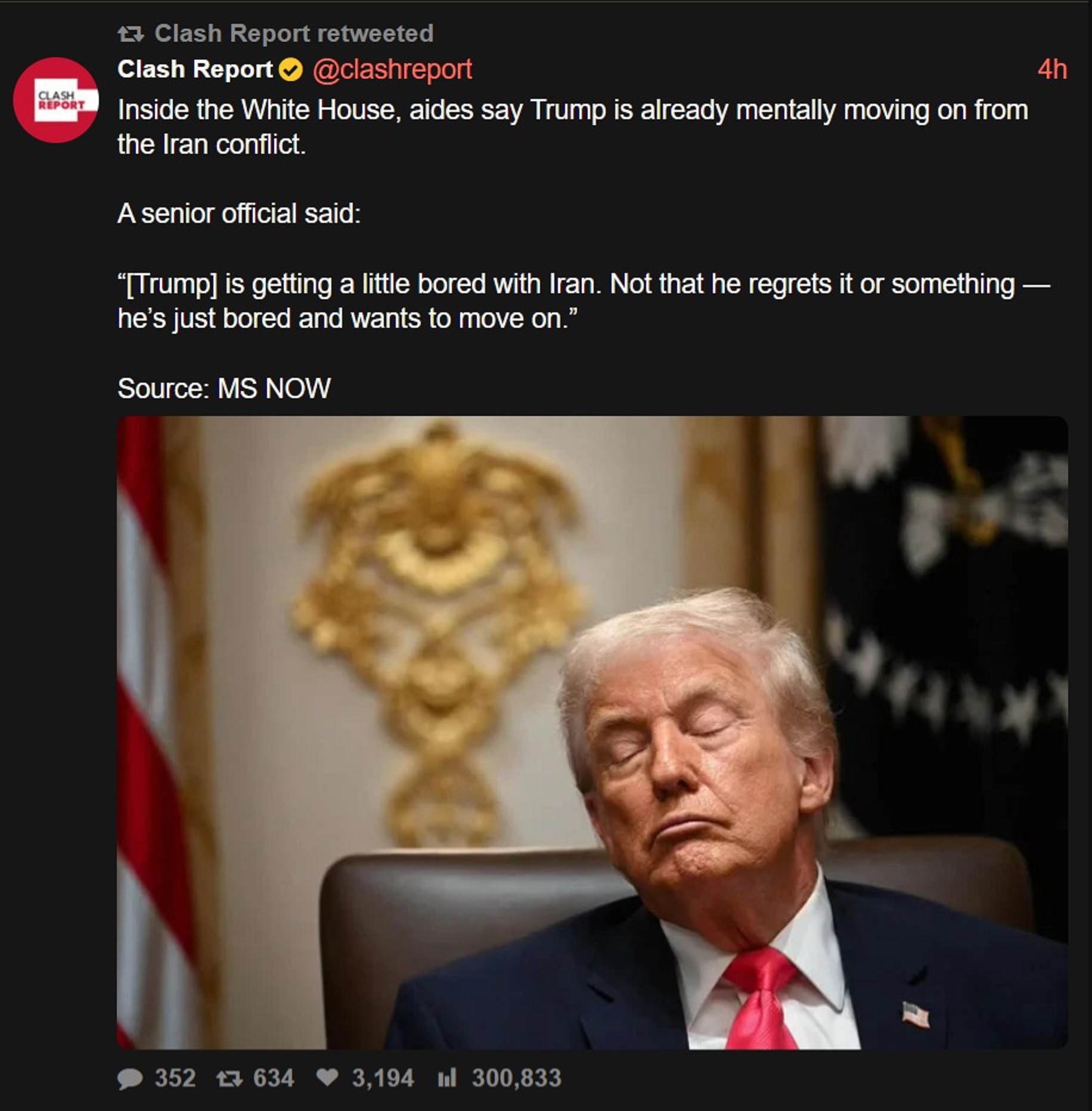Viewport: 1092px width, 1111px height.
Task: Open the Clash Report profile avatar
Action: point(56,100)
